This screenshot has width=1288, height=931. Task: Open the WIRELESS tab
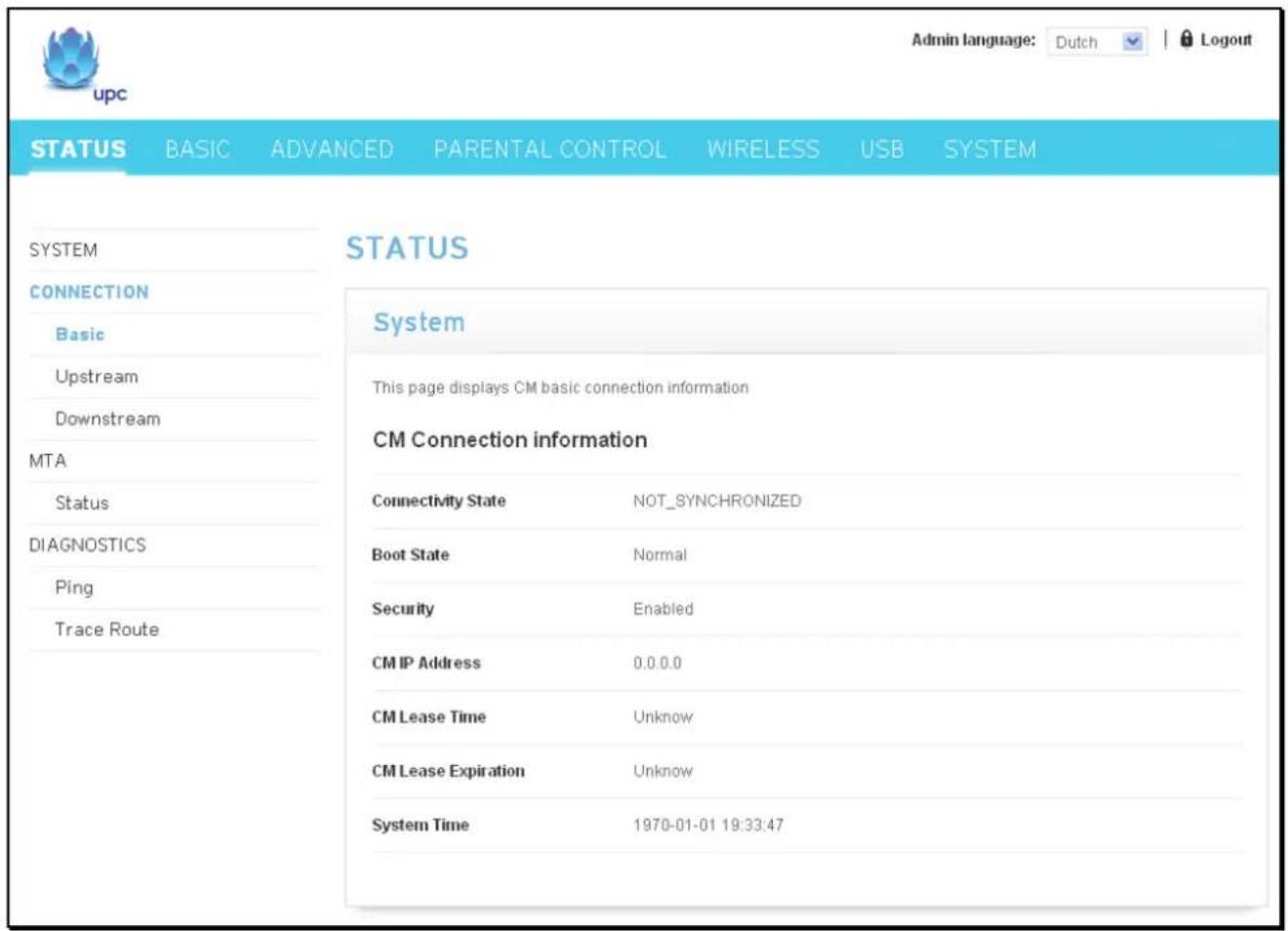[x=763, y=149]
